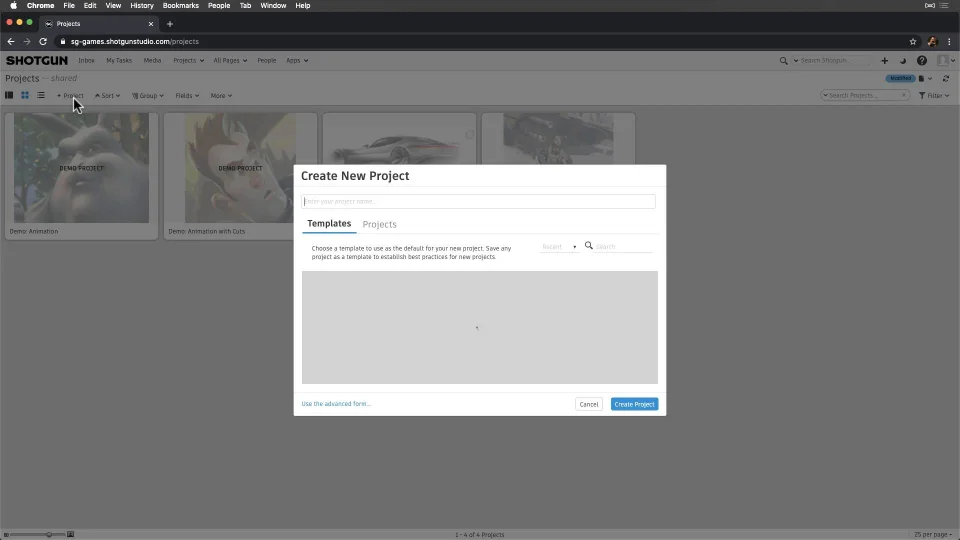Switch to the master-detail panel view icon
The width and height of the screenshot is (960, 540).
pyautogui.click(x=9, y=96)
